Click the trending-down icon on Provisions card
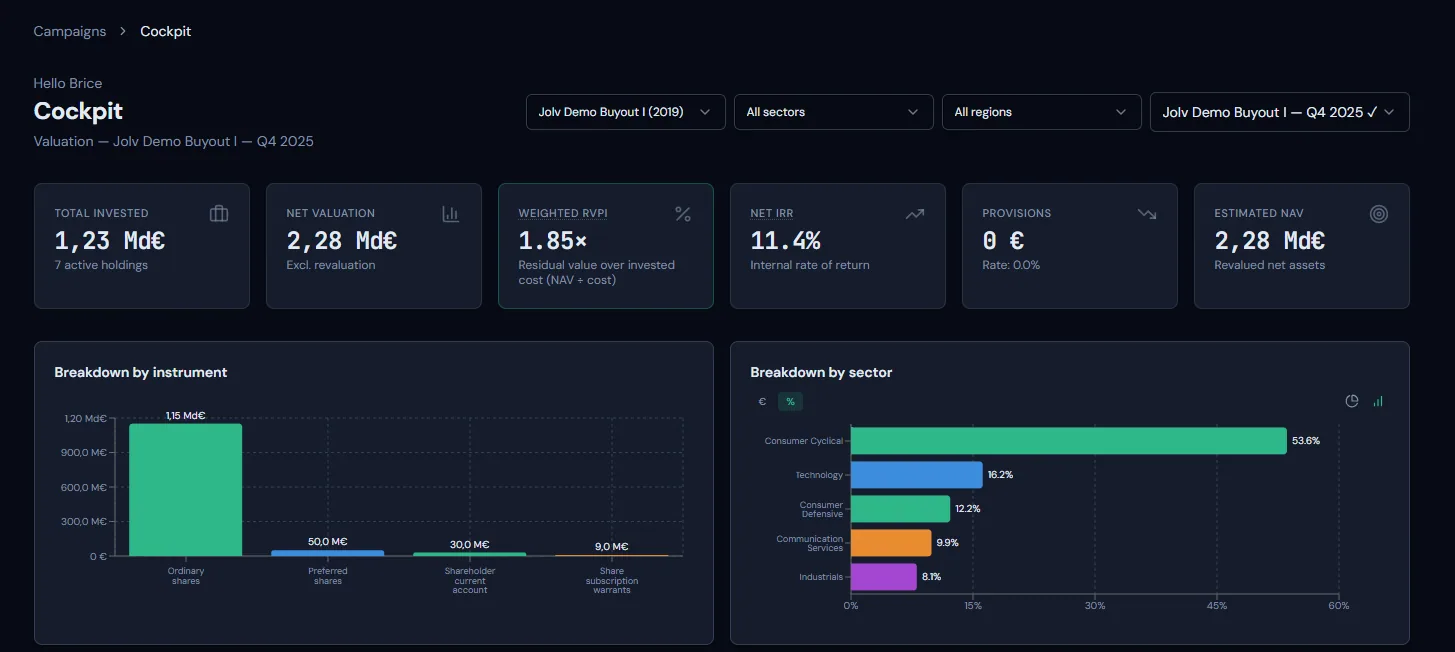This screenshot has width=1455, height=652. click(x=1147, y=214)
